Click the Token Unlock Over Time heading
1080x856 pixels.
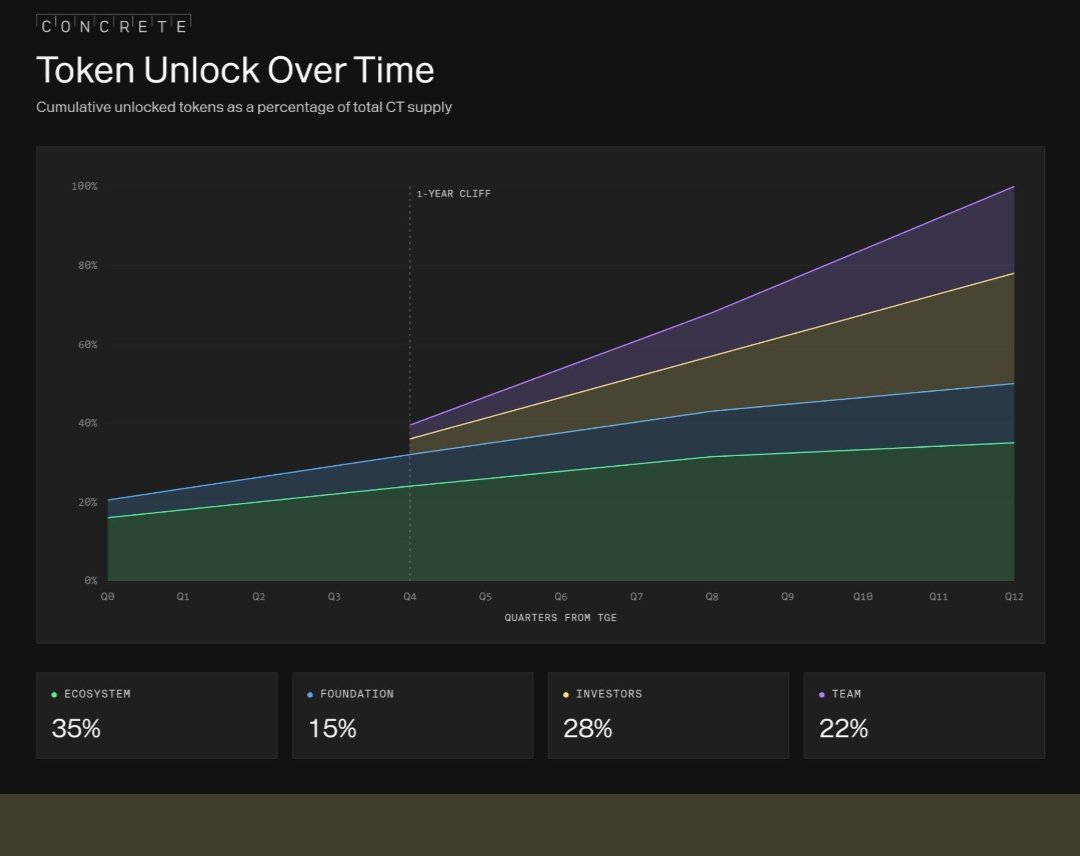[236, 70]
